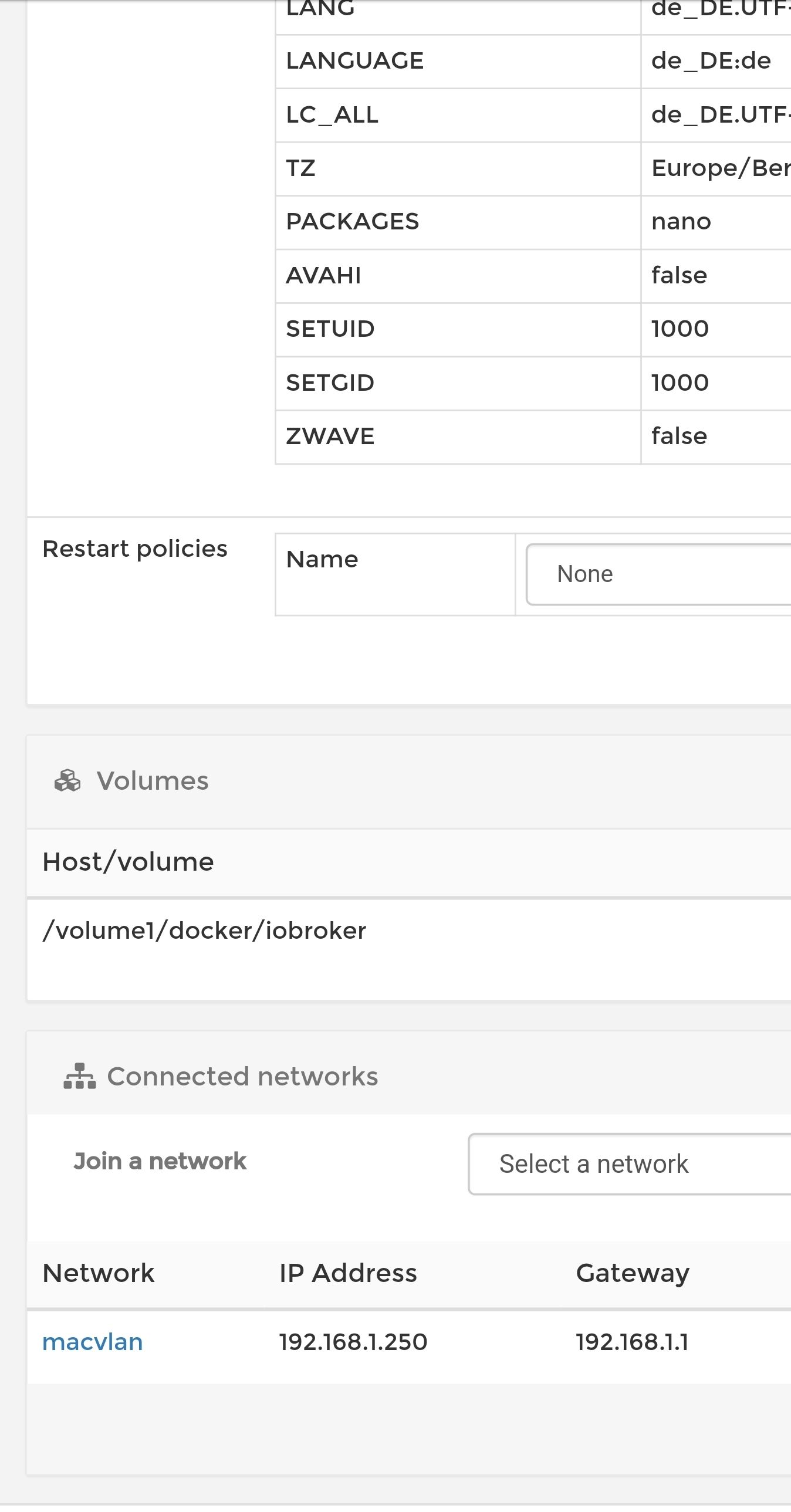Image resolution: width=791 pixels, height=1512 pixels.
Task: Click the Connected networks sitemap icon
Action: [x=79, y=1077]
